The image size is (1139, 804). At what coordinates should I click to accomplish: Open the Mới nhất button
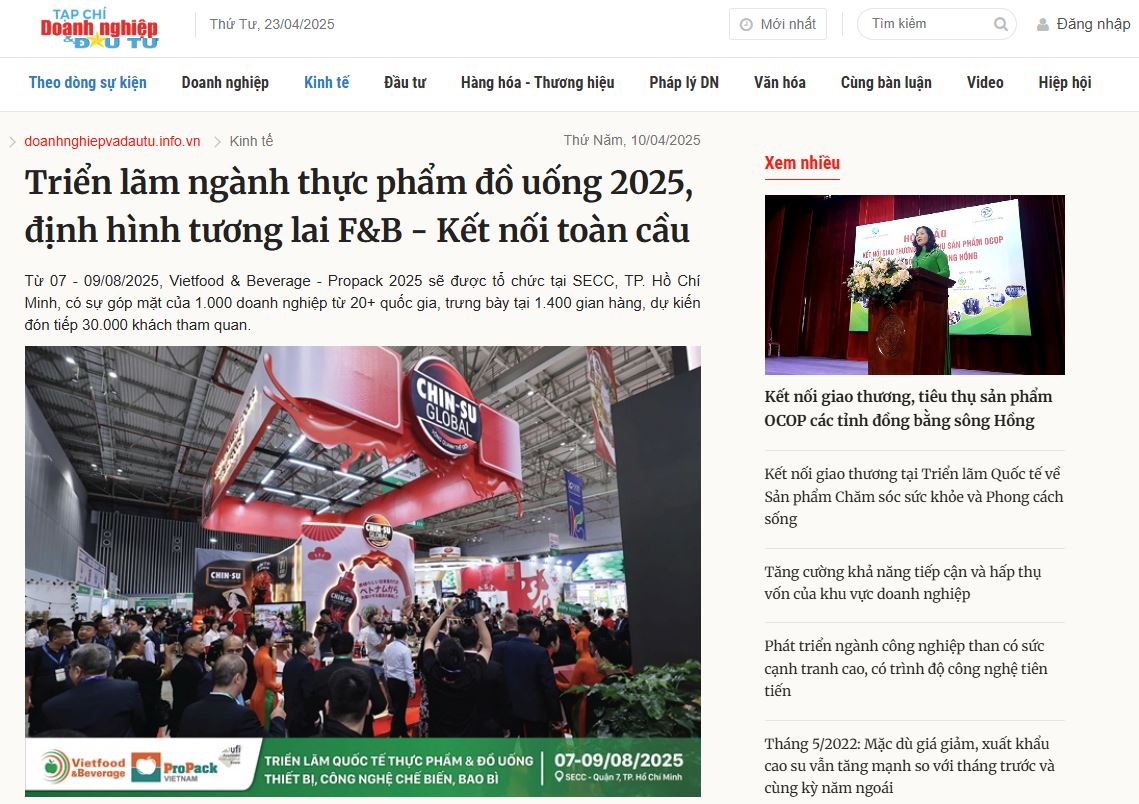pos(777,25)
